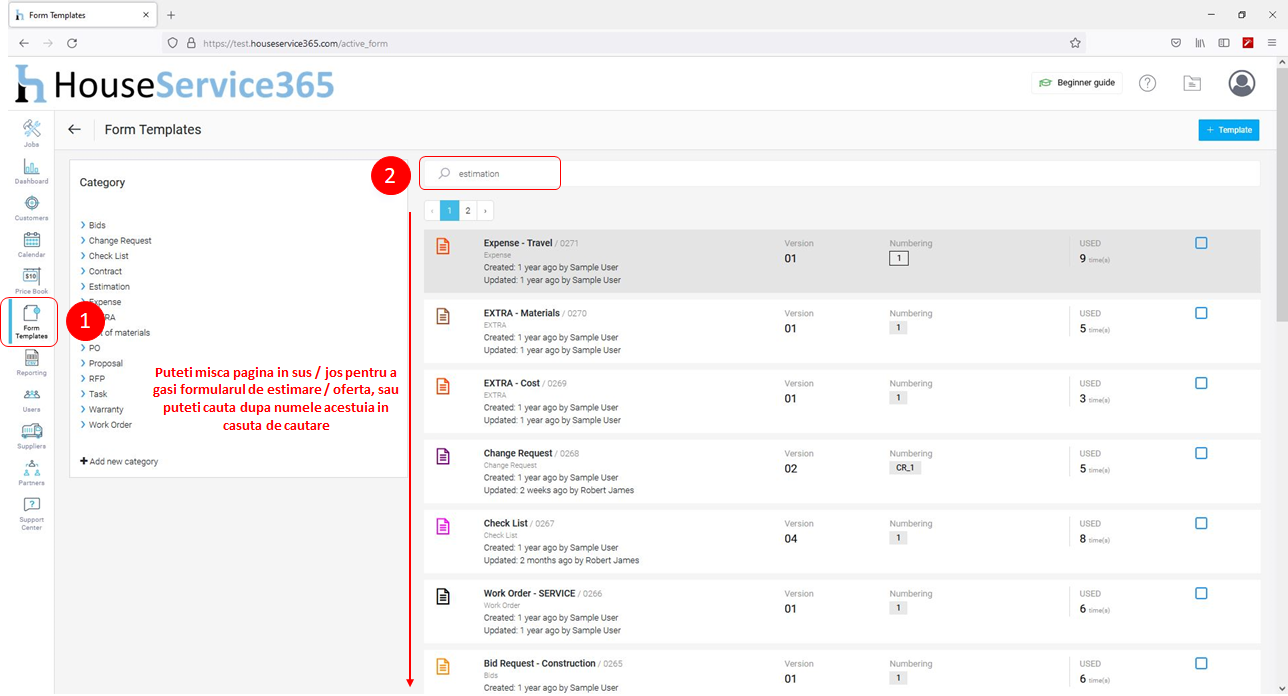Open the Change Request template title
The image size is (1288, 696).
point(519,453)
